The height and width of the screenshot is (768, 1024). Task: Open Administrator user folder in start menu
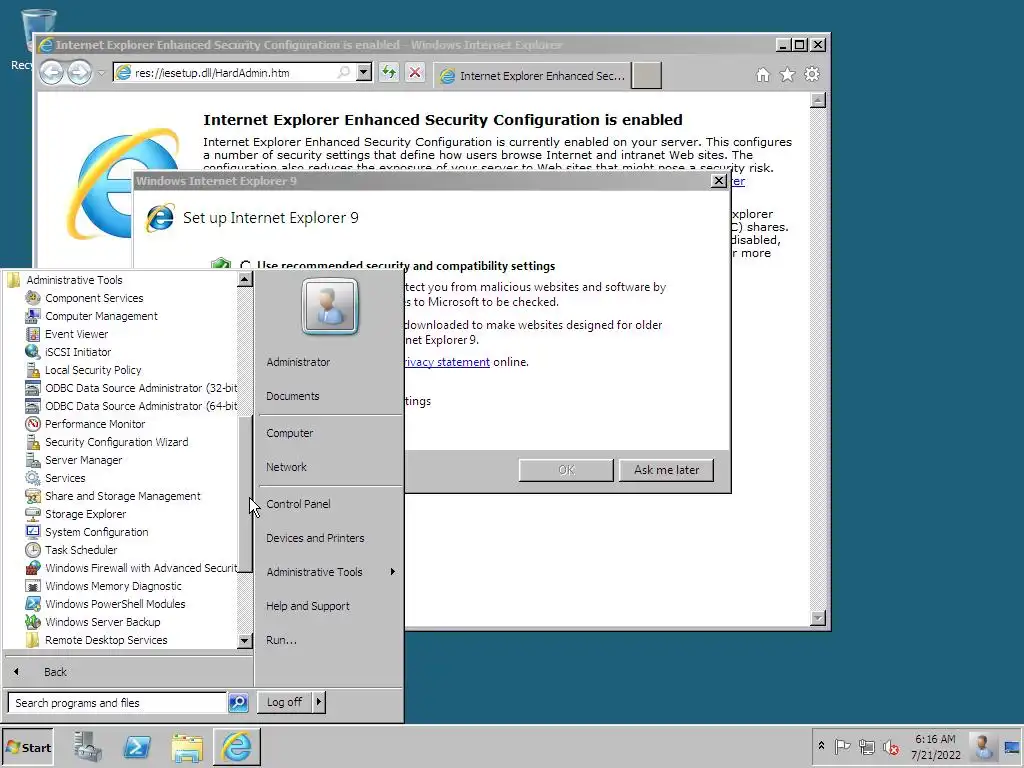[298, 362]
